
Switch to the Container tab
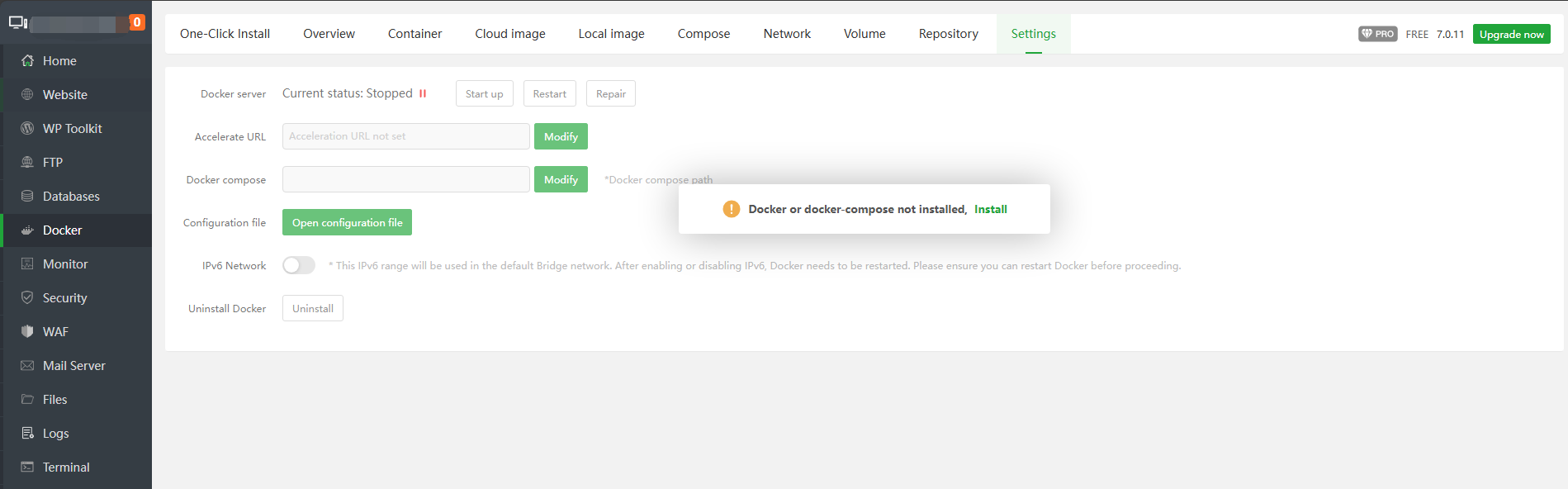tap(415, 34)
